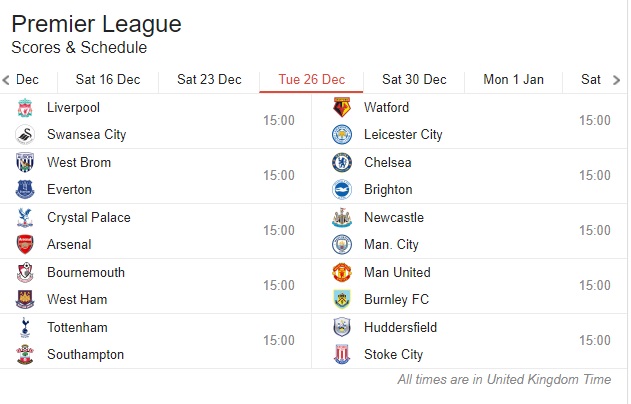Viewport: 631px width, 404px height.
Task: Click the Tottenham cockerel crest
Action: (x=25, y=328)
